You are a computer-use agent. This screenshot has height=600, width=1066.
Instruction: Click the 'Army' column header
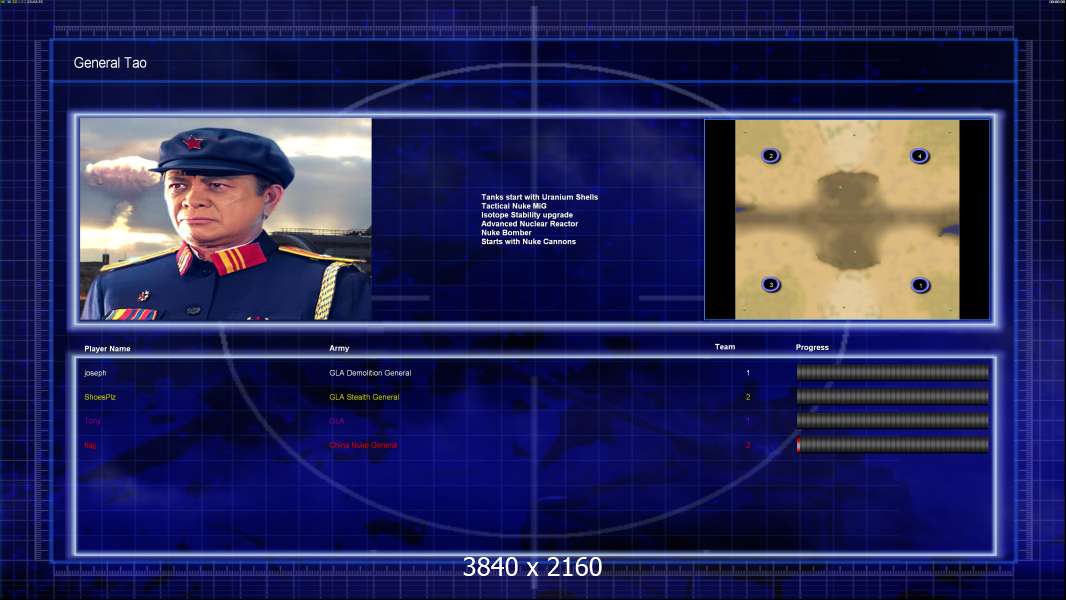tap(339, 348)
